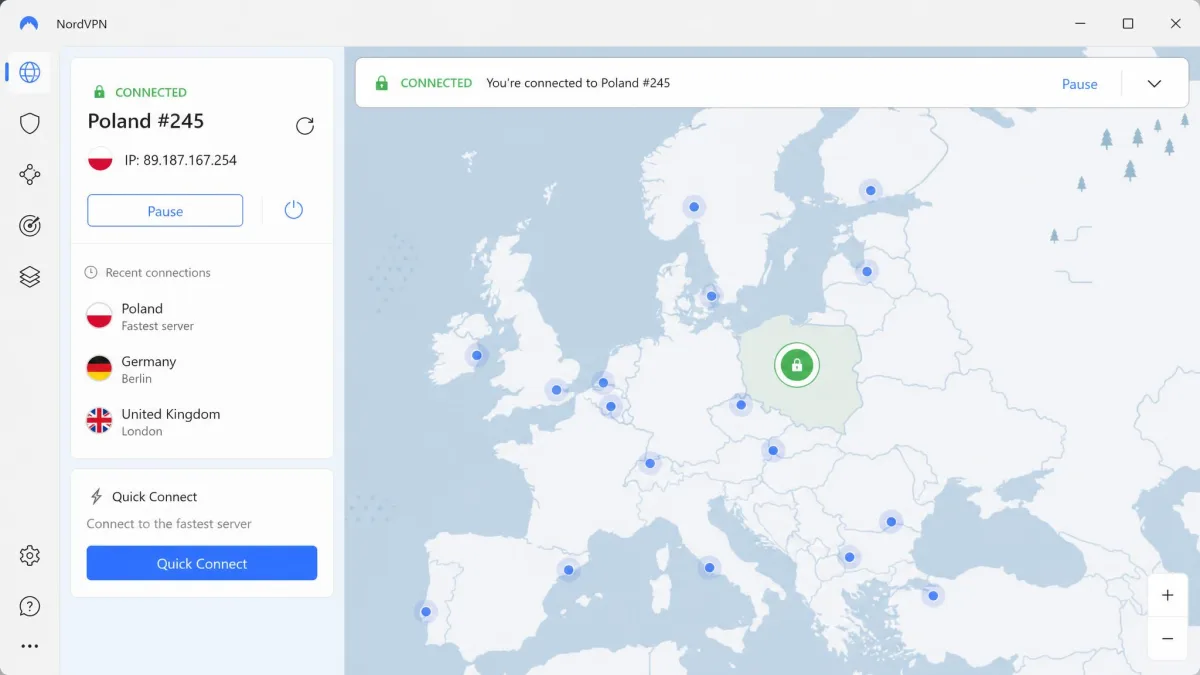Select the Bulgaria server dot on map
1200x675 pixels.
(849, 557)
